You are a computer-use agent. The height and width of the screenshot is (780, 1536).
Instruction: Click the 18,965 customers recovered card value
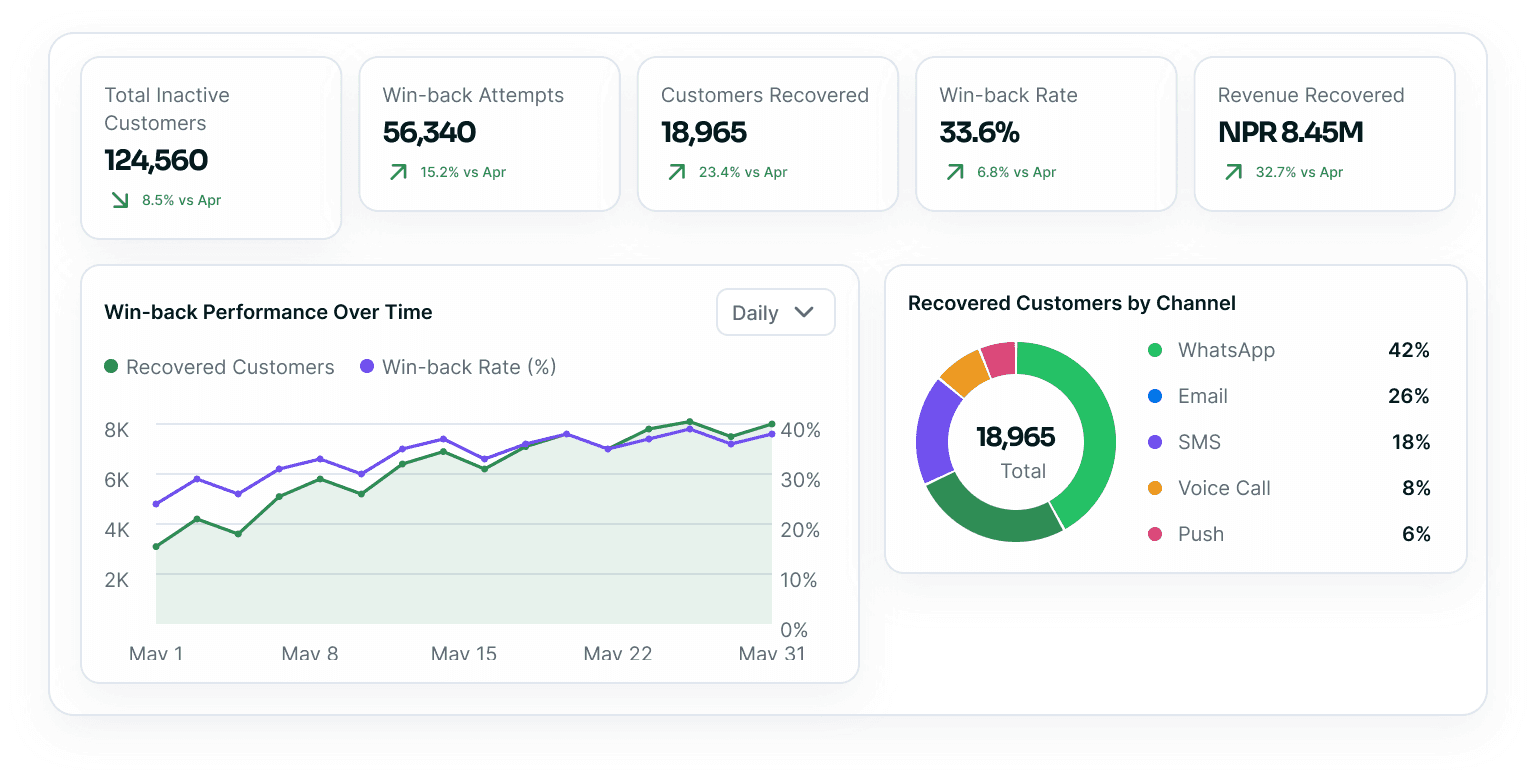pos(704,132)
